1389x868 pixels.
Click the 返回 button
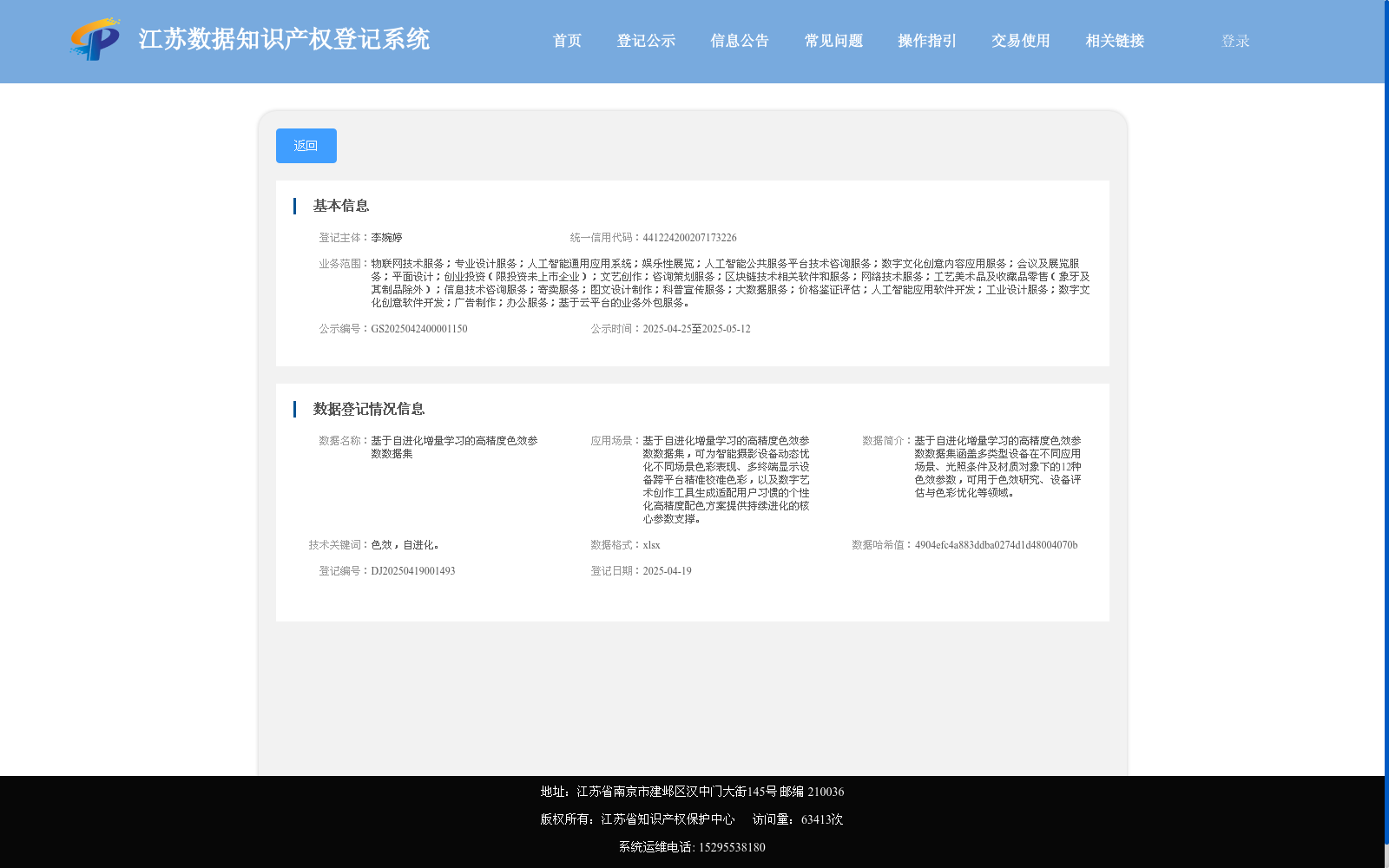click(306, 146)
